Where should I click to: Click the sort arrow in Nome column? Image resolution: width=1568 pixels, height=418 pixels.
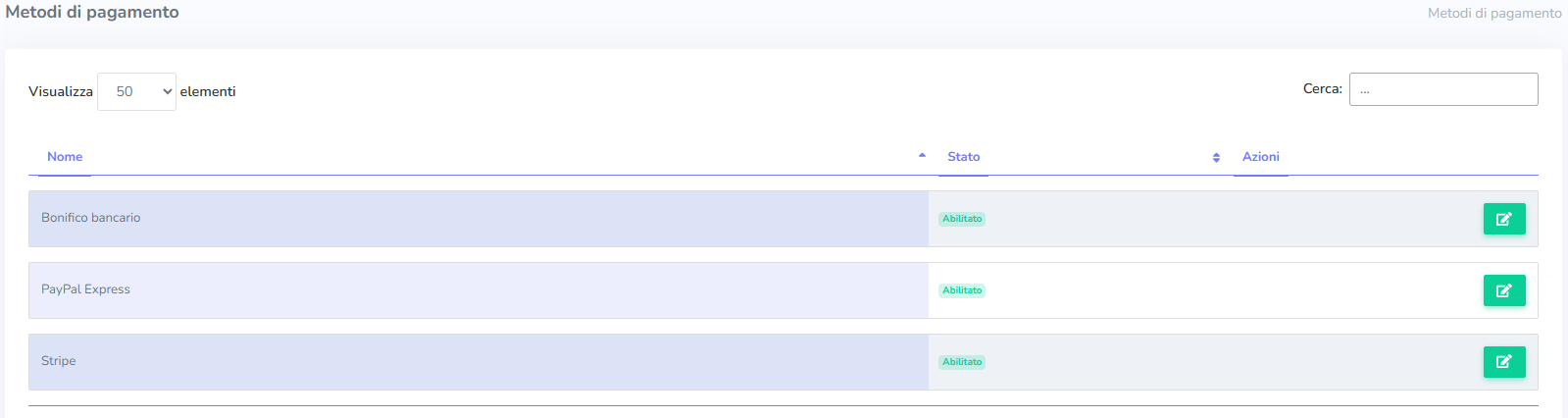[922, 156]
